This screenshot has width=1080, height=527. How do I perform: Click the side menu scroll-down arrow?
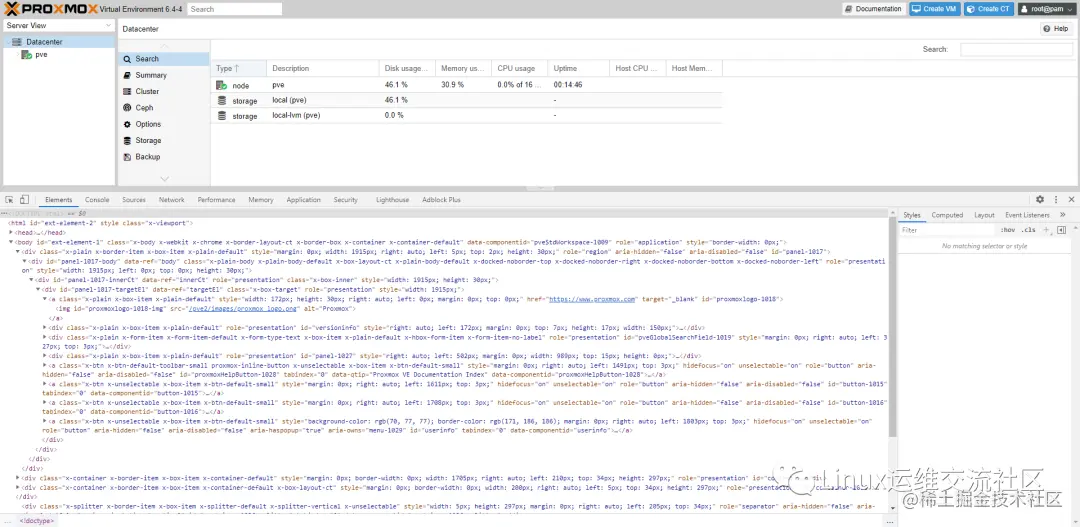[164, 179]
